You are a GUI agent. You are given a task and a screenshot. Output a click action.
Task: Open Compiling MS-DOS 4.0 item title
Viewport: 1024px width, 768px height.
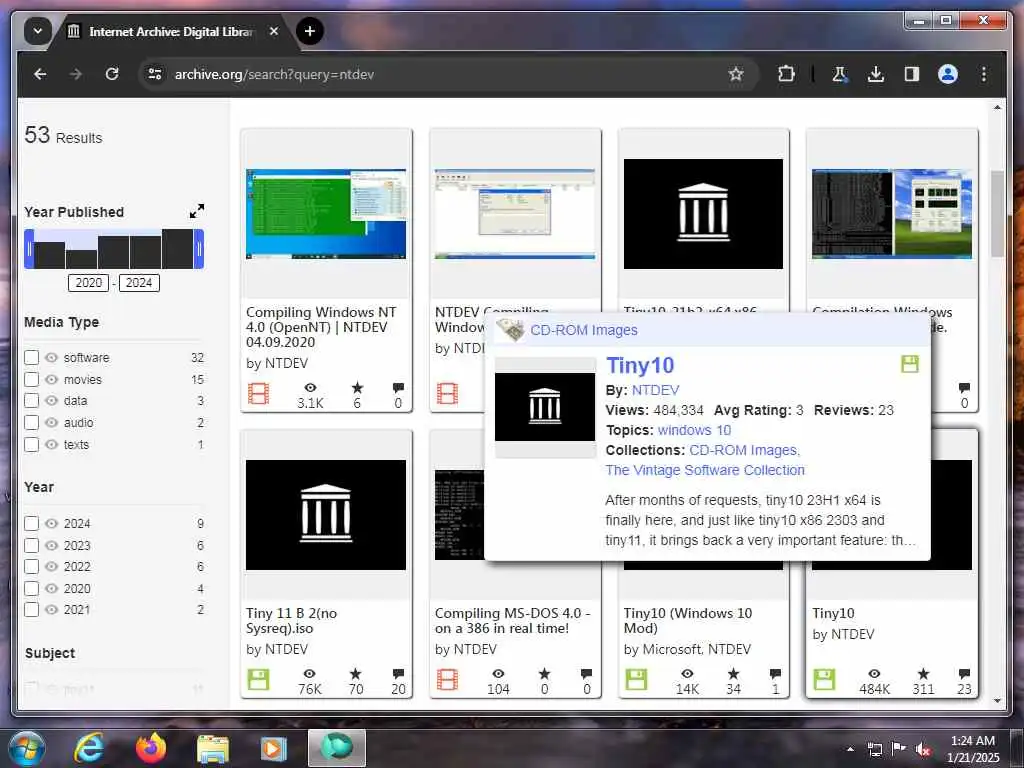[513, 620]
